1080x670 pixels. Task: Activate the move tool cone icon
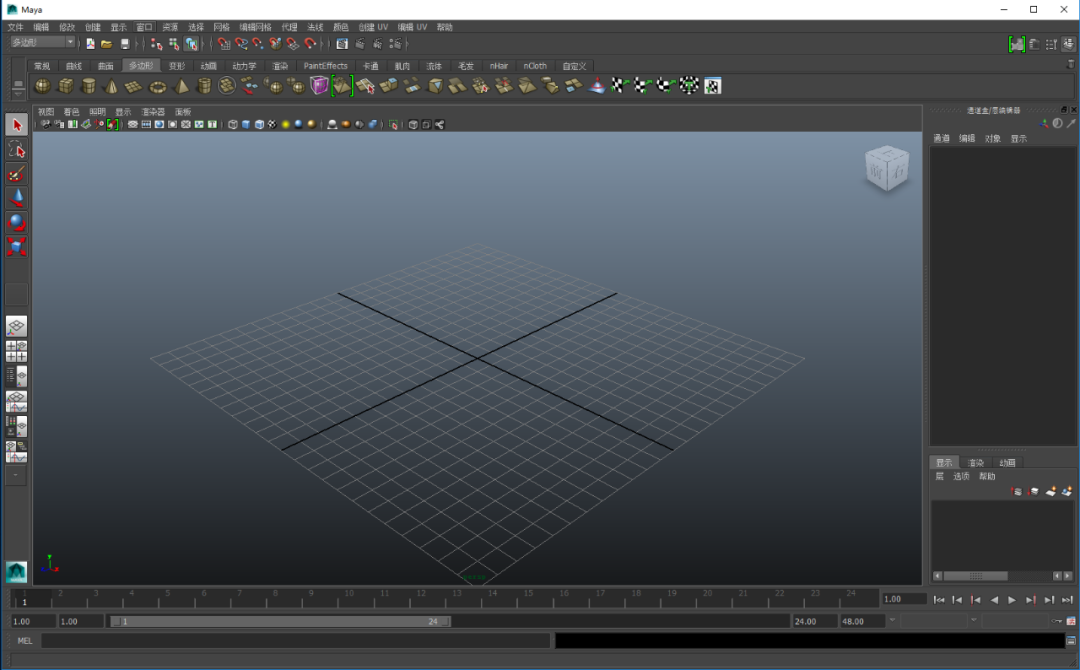[17, 198]
